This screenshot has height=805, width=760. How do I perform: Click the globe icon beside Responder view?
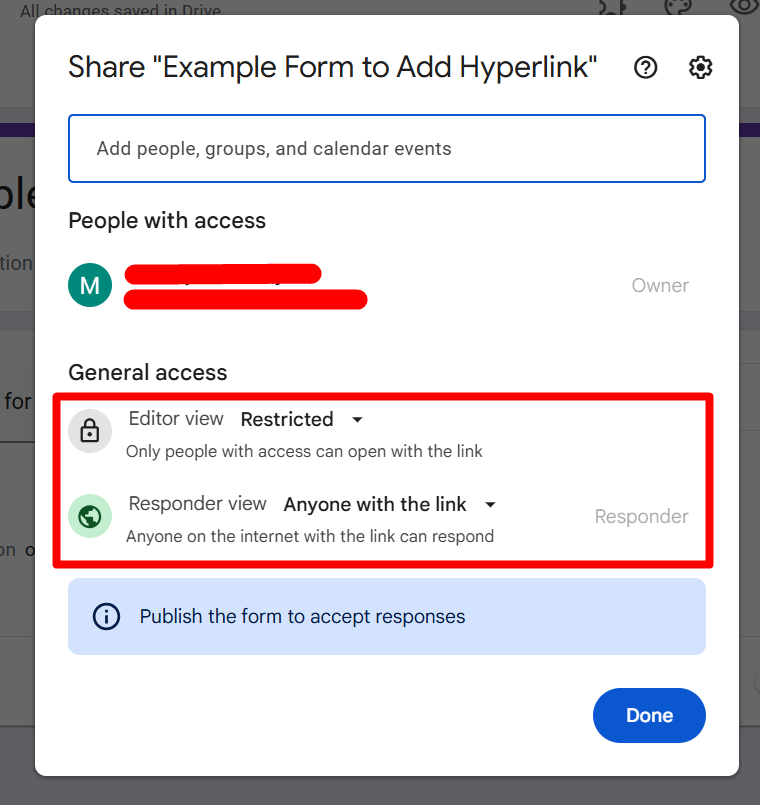pyautogui.click(x=90, y=516)
